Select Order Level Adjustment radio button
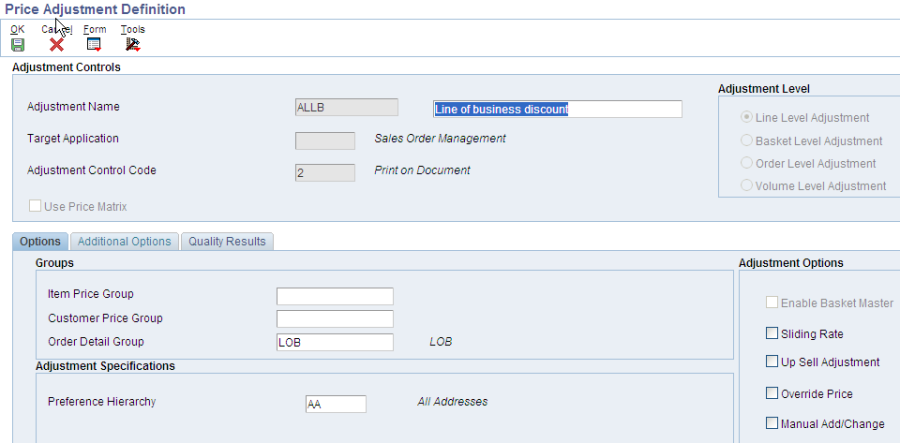The width and height of the screenshot is (900, 443). coord(747,163)
